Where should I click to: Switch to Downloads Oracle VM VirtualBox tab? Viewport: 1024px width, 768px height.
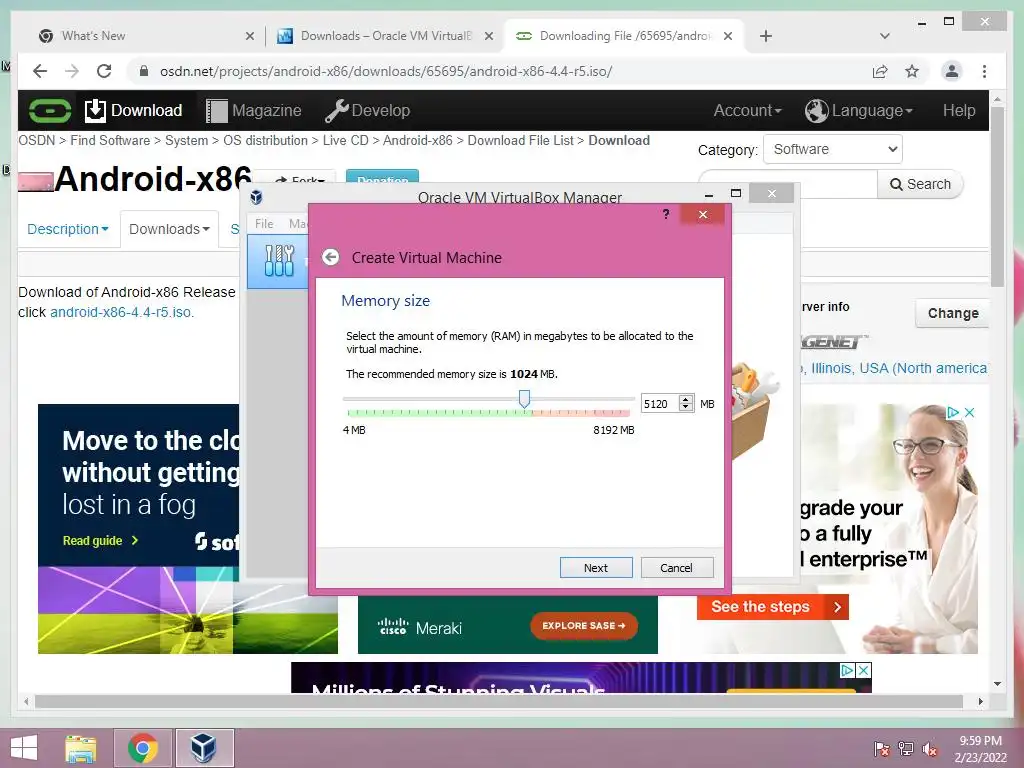[383, 36]
